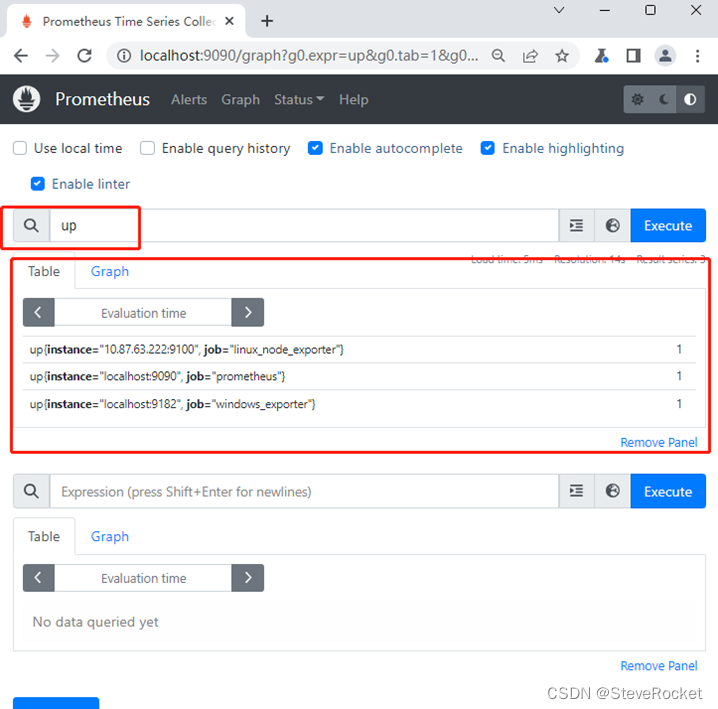
Task: Execute the second panel query
Action: 668,491
